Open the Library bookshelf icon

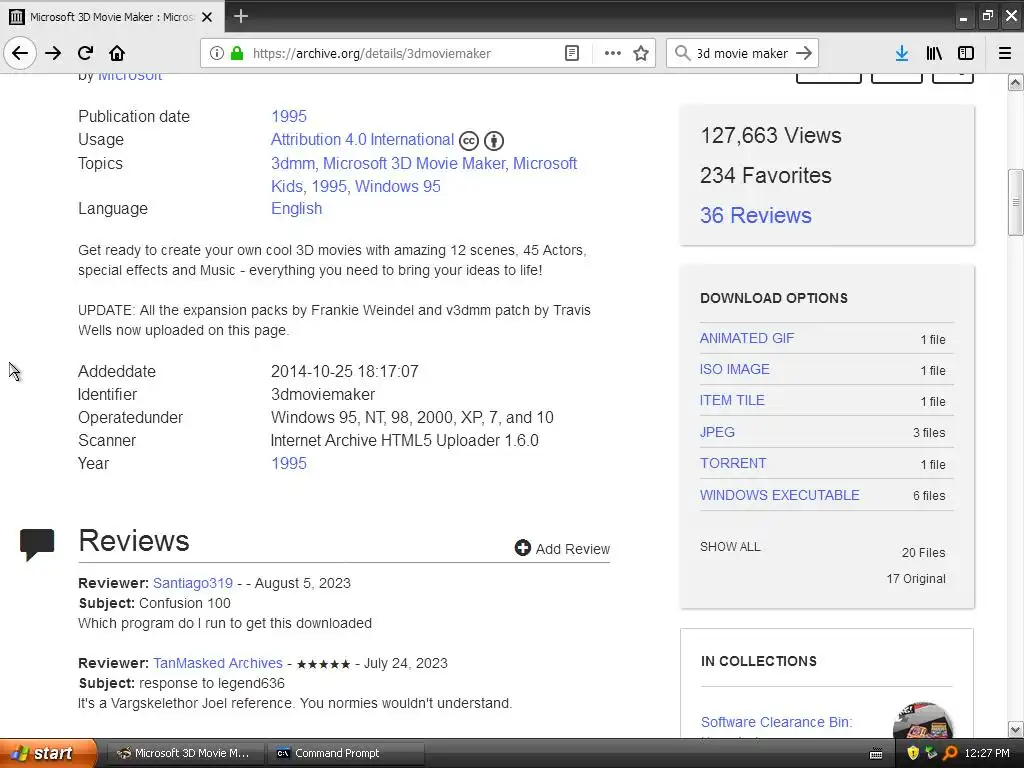coord(934,53)
